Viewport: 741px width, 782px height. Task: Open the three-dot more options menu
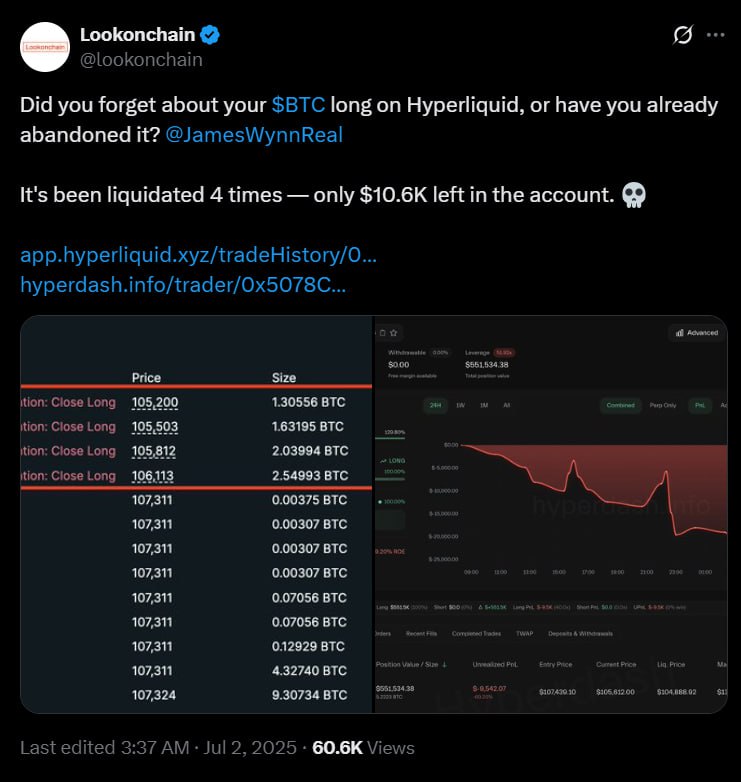[716, 35]
